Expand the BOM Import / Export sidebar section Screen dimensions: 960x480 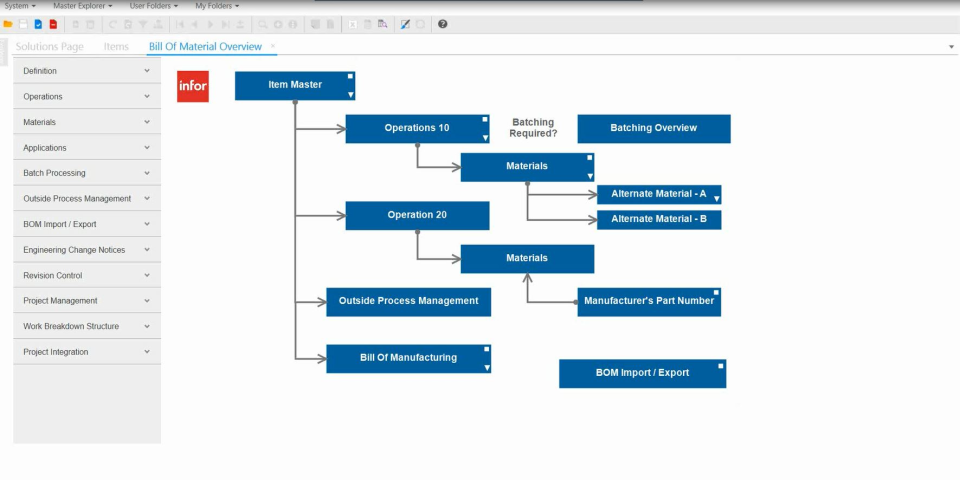pos(87,224)
